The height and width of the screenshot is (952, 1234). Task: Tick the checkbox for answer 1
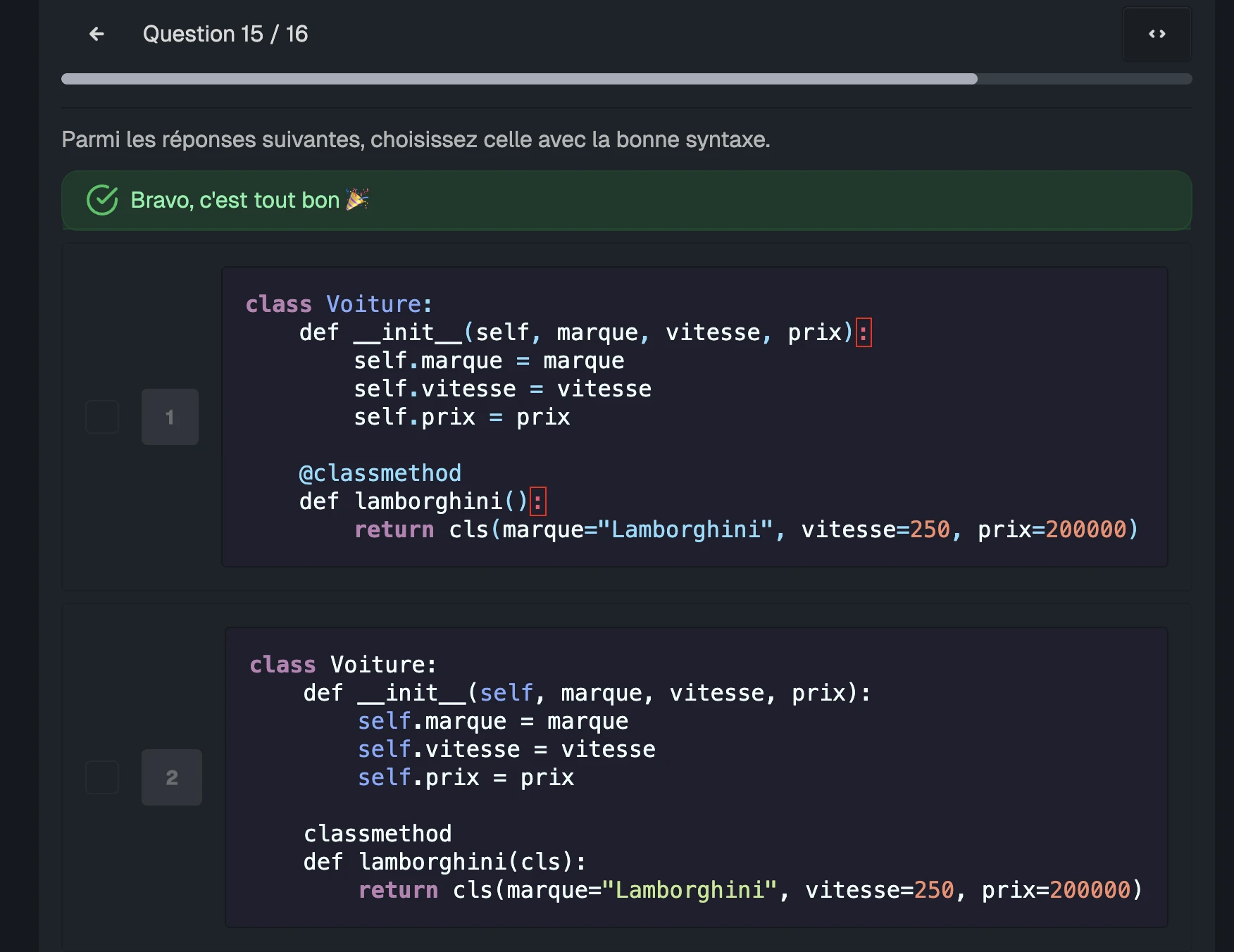102,417
